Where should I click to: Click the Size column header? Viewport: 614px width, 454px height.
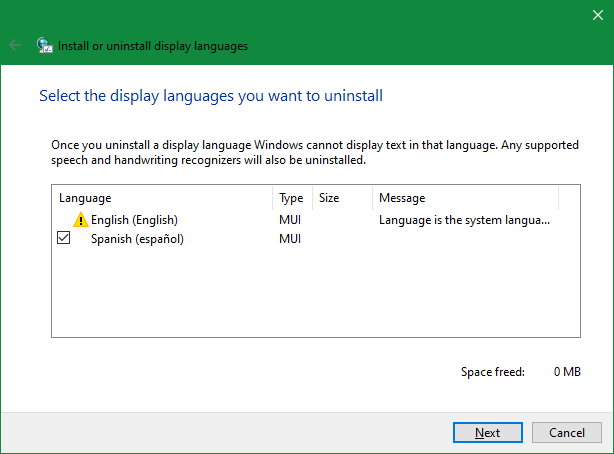click(x=343, y=198)
